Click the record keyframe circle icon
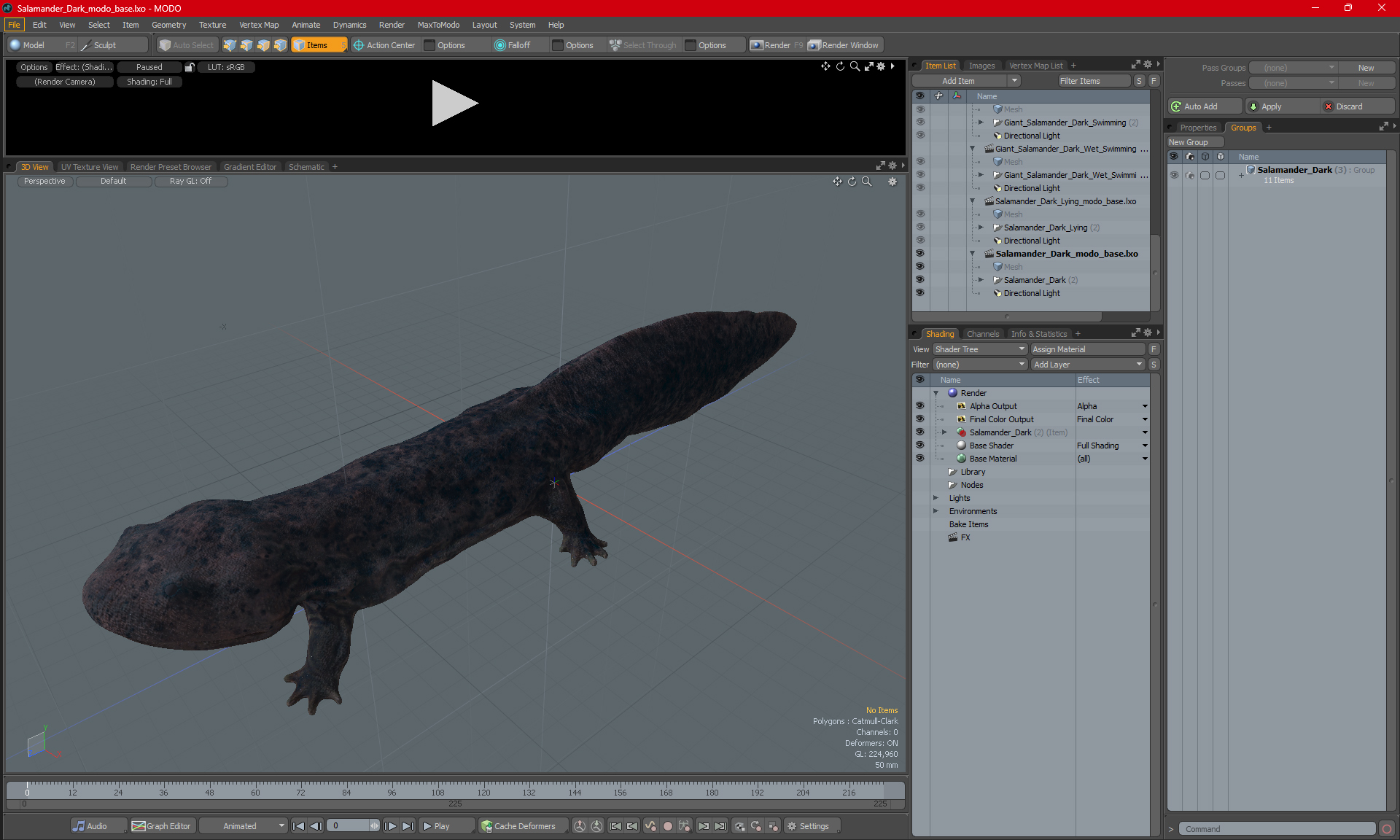 coord(667,826)
